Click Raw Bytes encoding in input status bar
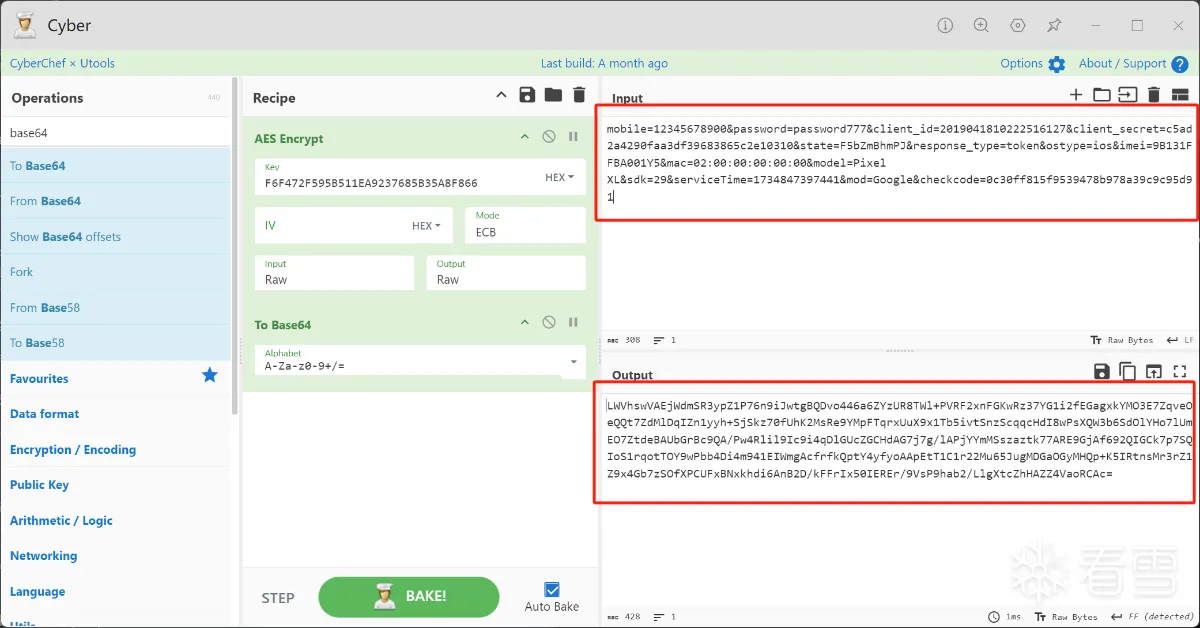 1121,340
